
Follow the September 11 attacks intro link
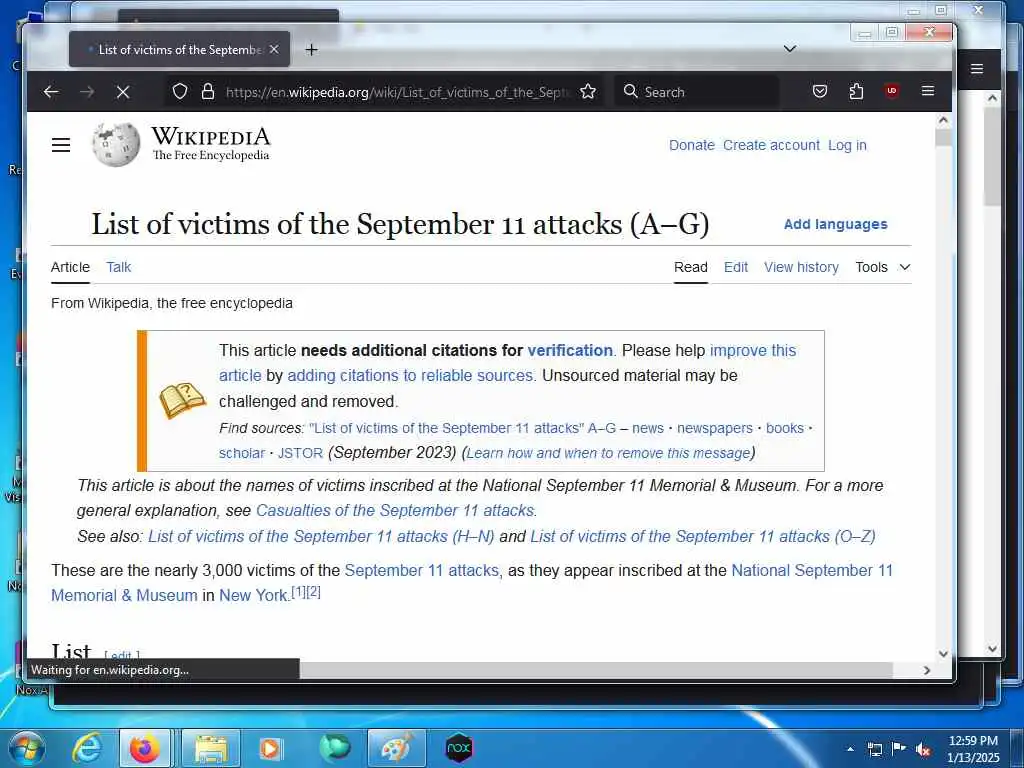click(422, 570)
